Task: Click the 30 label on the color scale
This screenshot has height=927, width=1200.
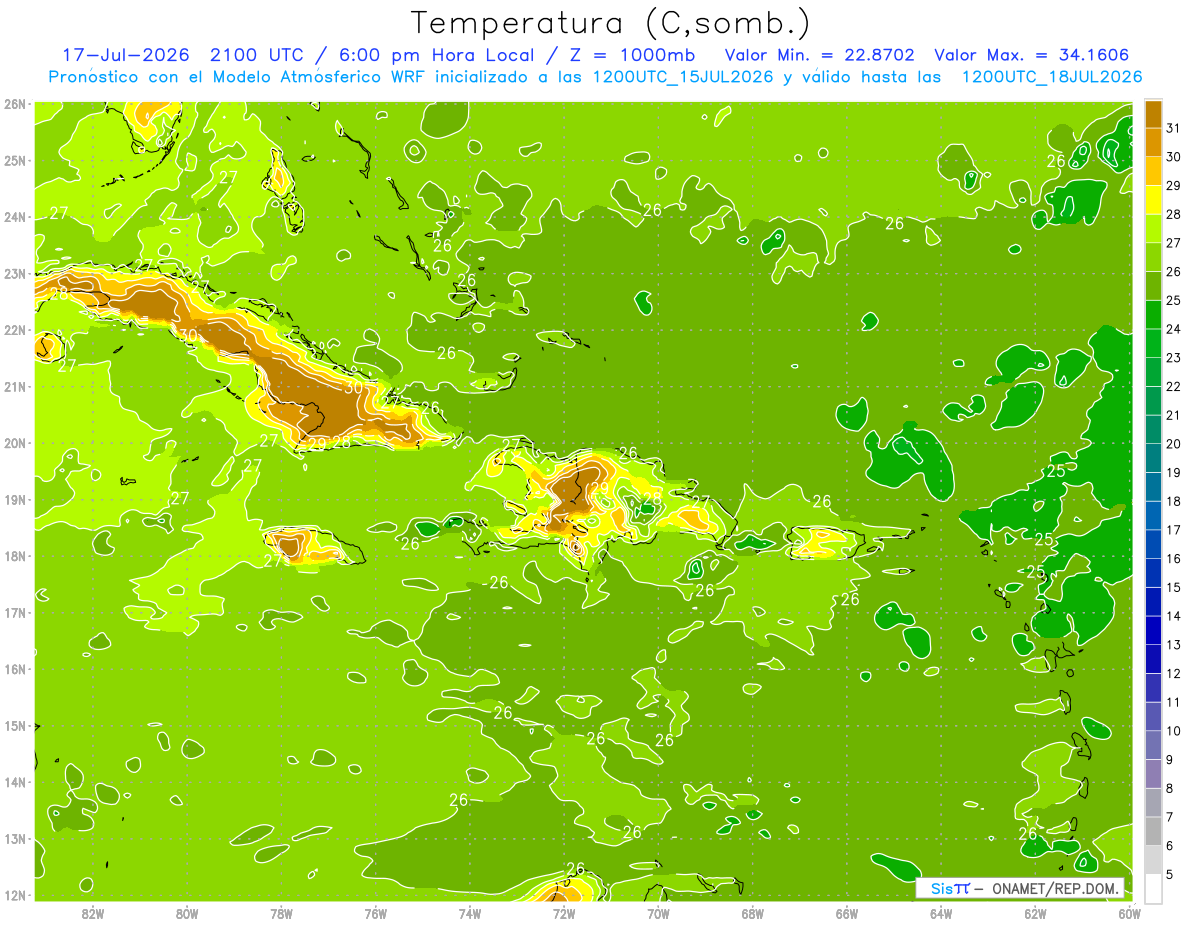Action: [1174, 157]
